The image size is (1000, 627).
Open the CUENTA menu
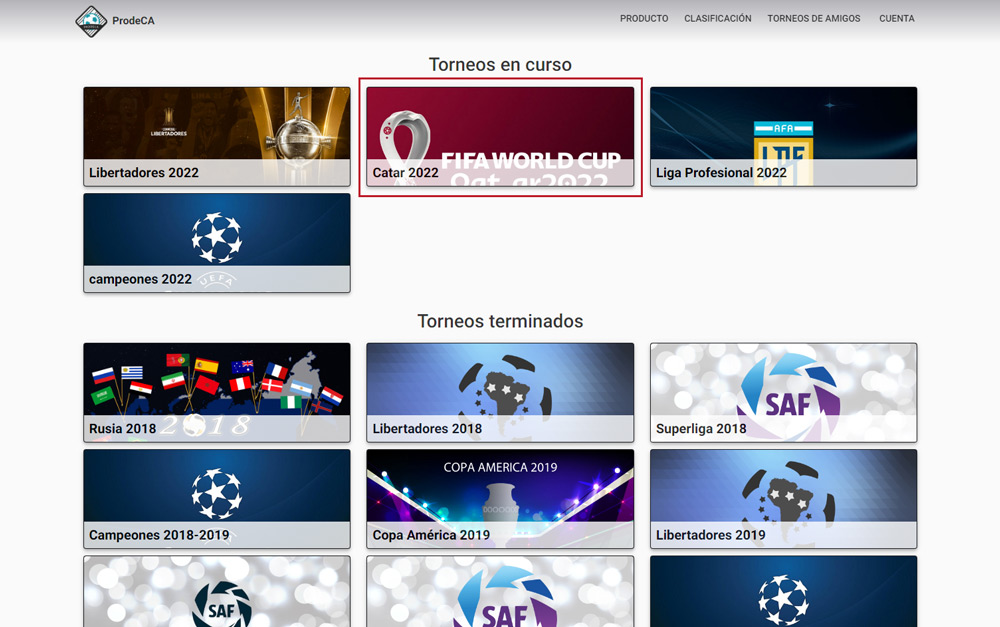tap(896, 19)
